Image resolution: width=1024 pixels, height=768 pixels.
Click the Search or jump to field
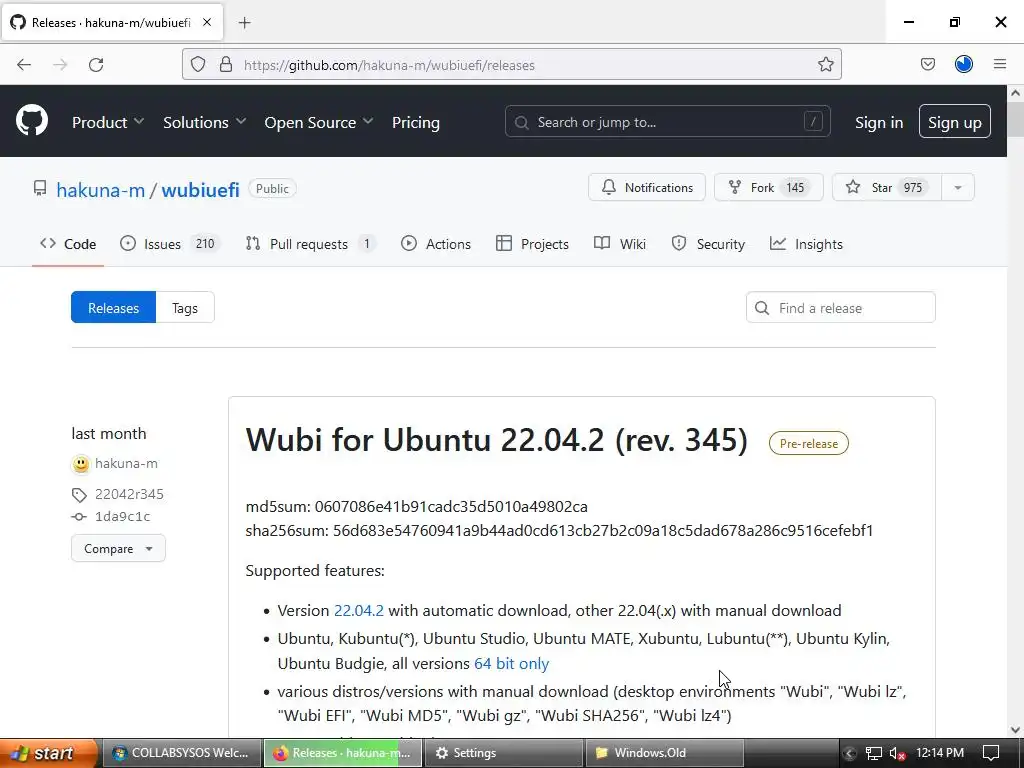tap(667, 121)
